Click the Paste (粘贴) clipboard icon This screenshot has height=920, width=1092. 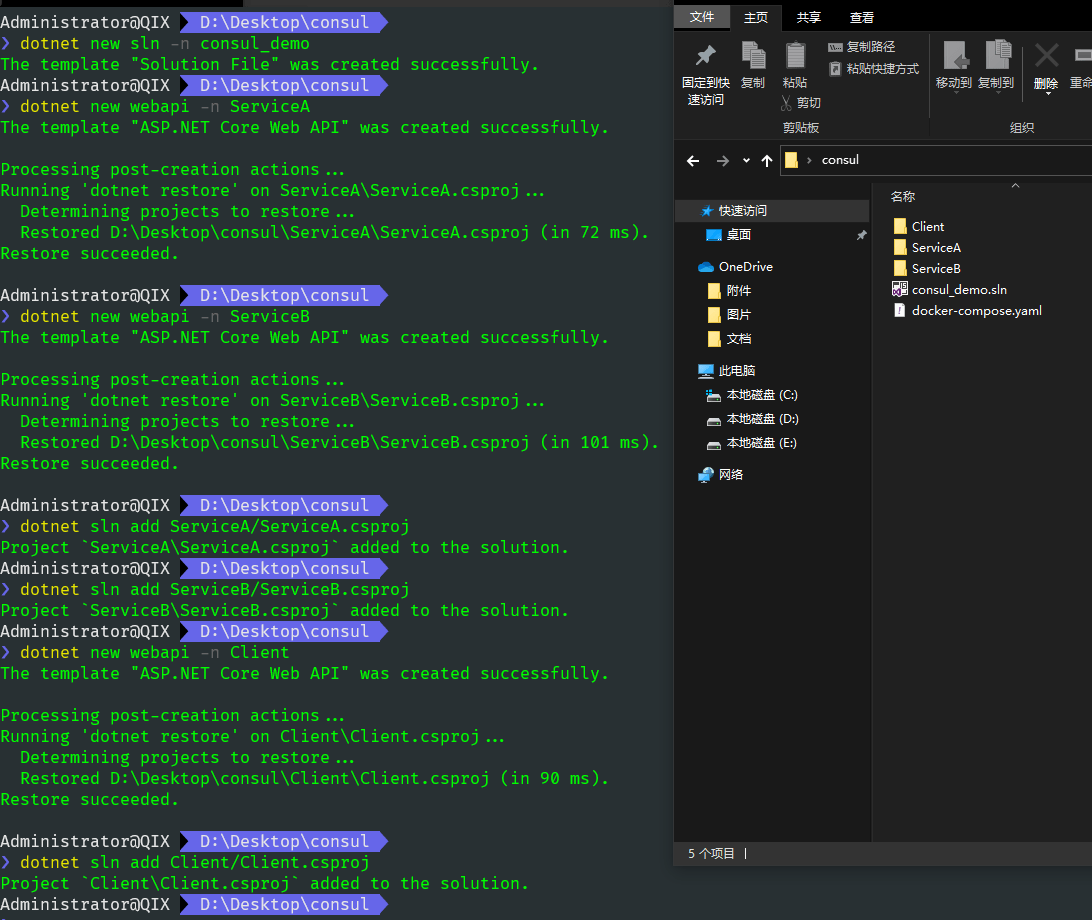click(795, 57)
